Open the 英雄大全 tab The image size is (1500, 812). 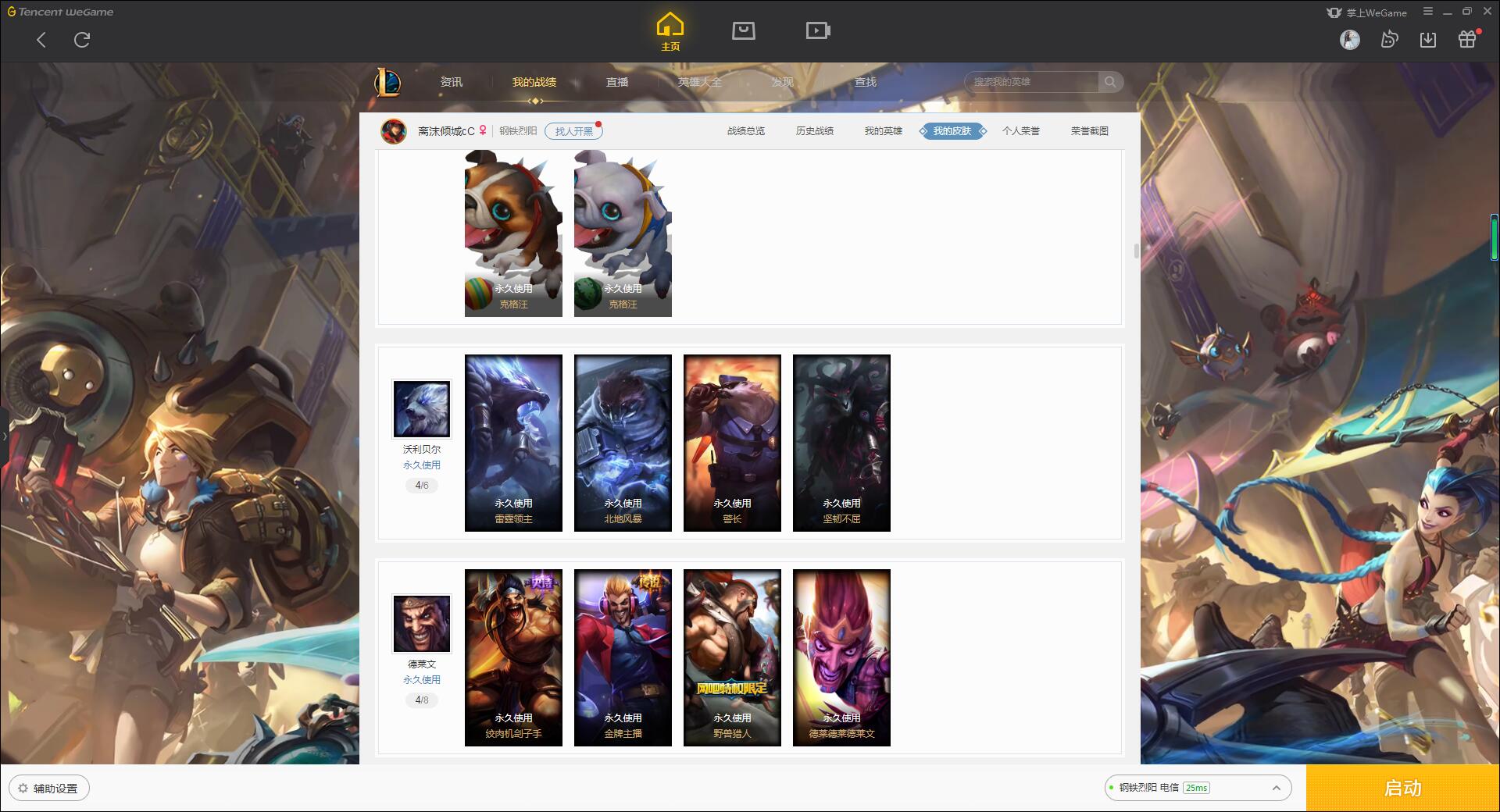point(700,82)
